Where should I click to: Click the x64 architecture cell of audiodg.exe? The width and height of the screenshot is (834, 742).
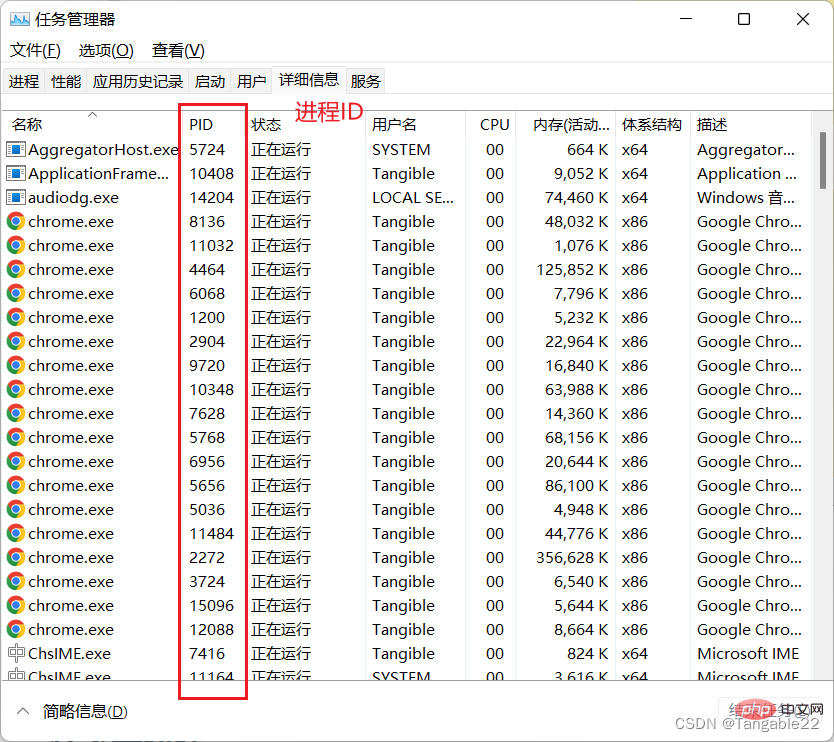click(x=635, y=197)
